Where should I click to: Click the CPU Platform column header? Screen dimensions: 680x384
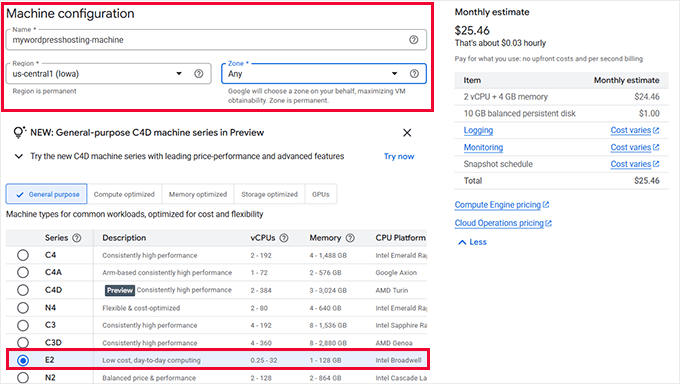click(x=401, y=238)
